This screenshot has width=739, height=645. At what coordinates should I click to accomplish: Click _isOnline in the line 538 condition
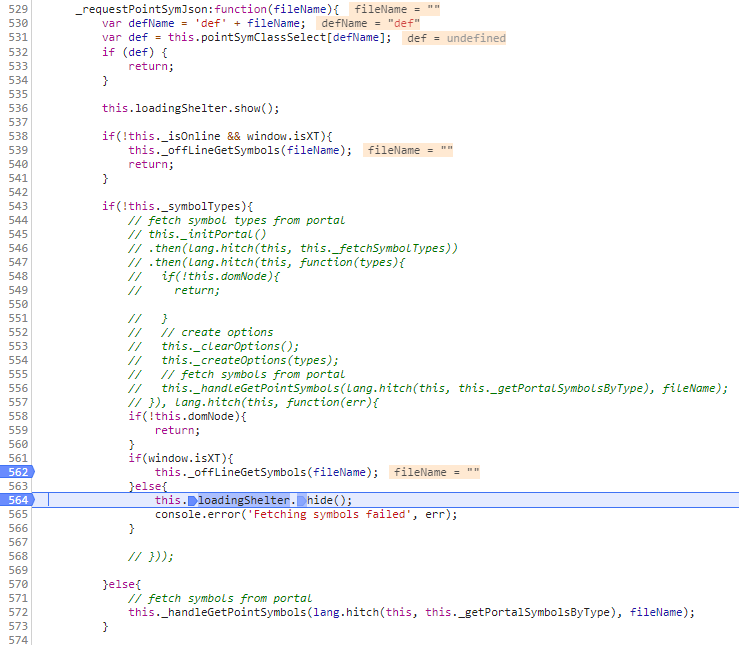[x=191, y=136]
